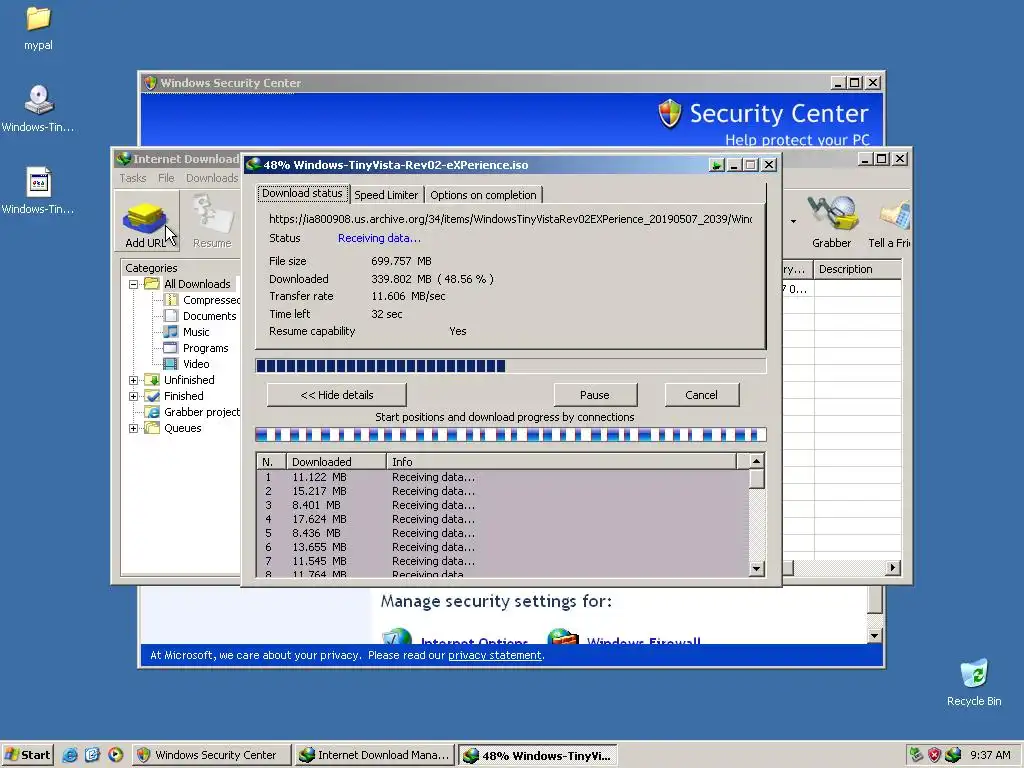1024x768 pixels.
Task: Switch to Options on completion tab
Action: (483, 195)
